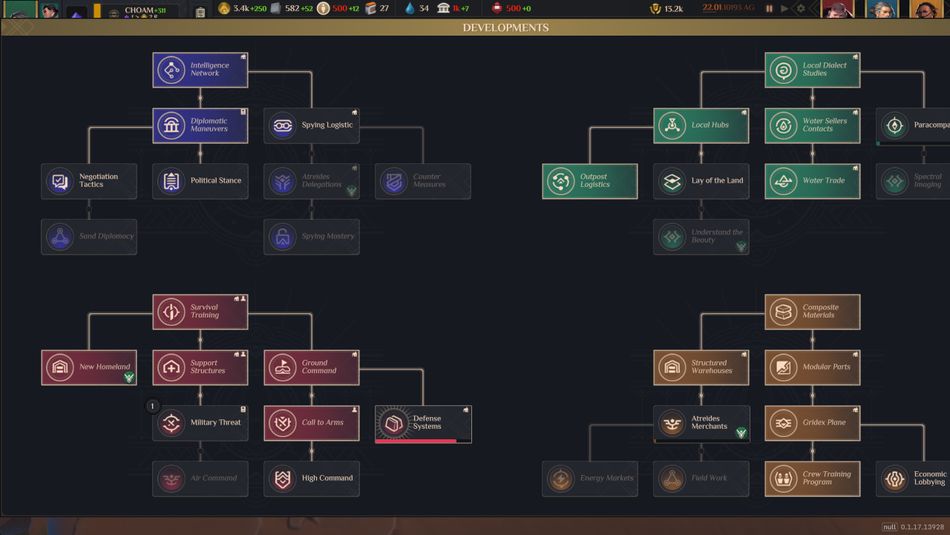Click the influence resource showing 500+0

(511, 8)
